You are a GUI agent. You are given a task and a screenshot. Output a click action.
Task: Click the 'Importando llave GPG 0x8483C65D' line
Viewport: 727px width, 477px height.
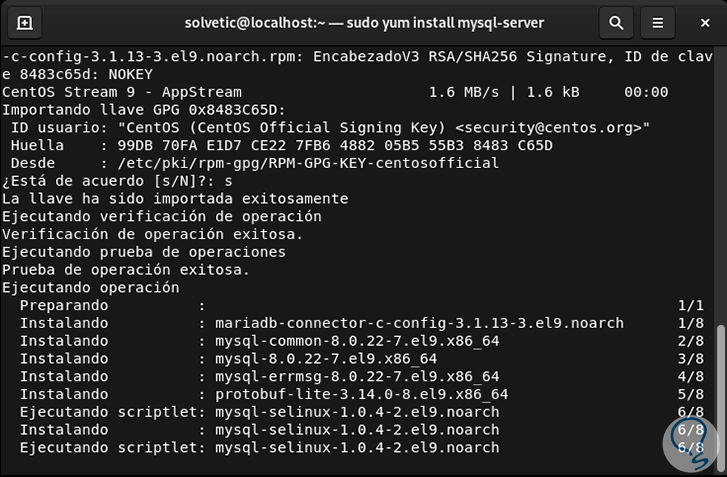tap(144, 109)
